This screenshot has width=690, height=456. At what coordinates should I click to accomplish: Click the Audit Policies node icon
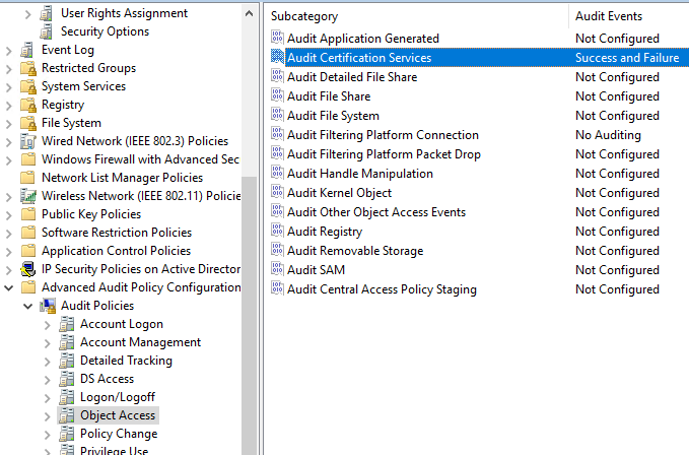tap(49, 306)
